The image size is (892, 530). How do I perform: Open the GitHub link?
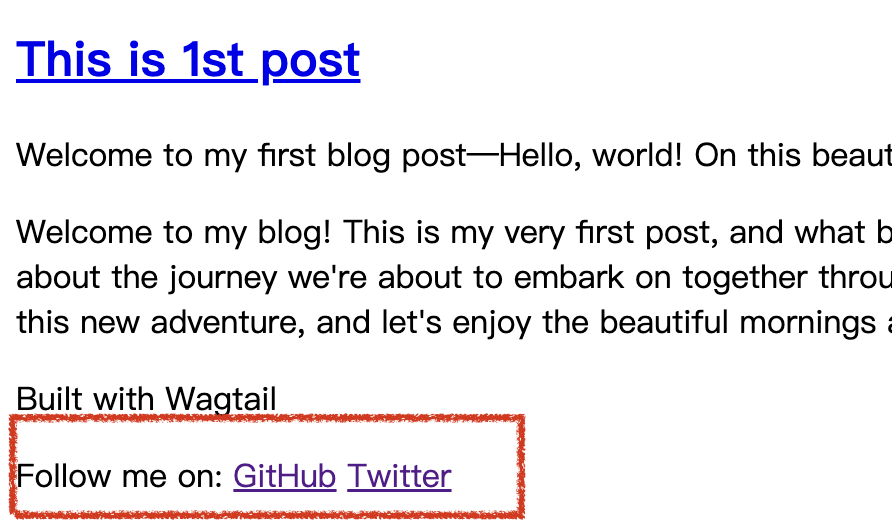coord(284,476)
